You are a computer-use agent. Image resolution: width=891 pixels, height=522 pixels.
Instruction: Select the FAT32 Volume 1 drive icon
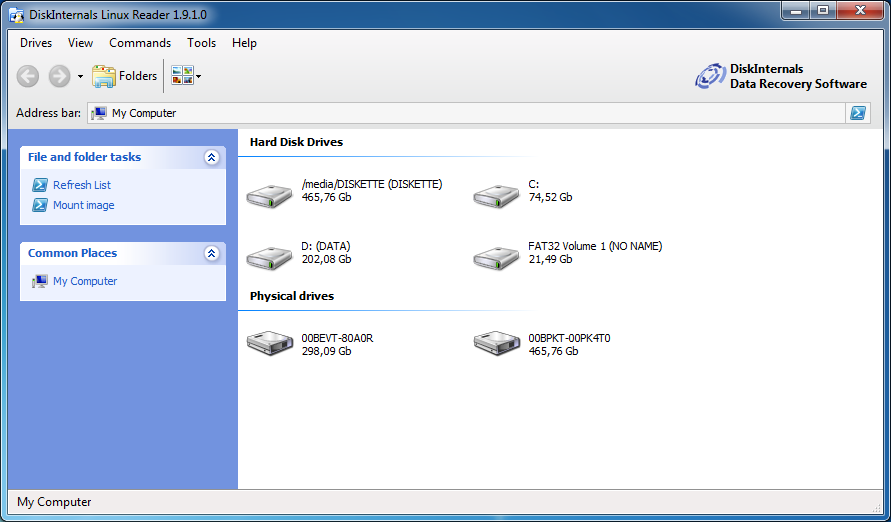tap(496, 257)
